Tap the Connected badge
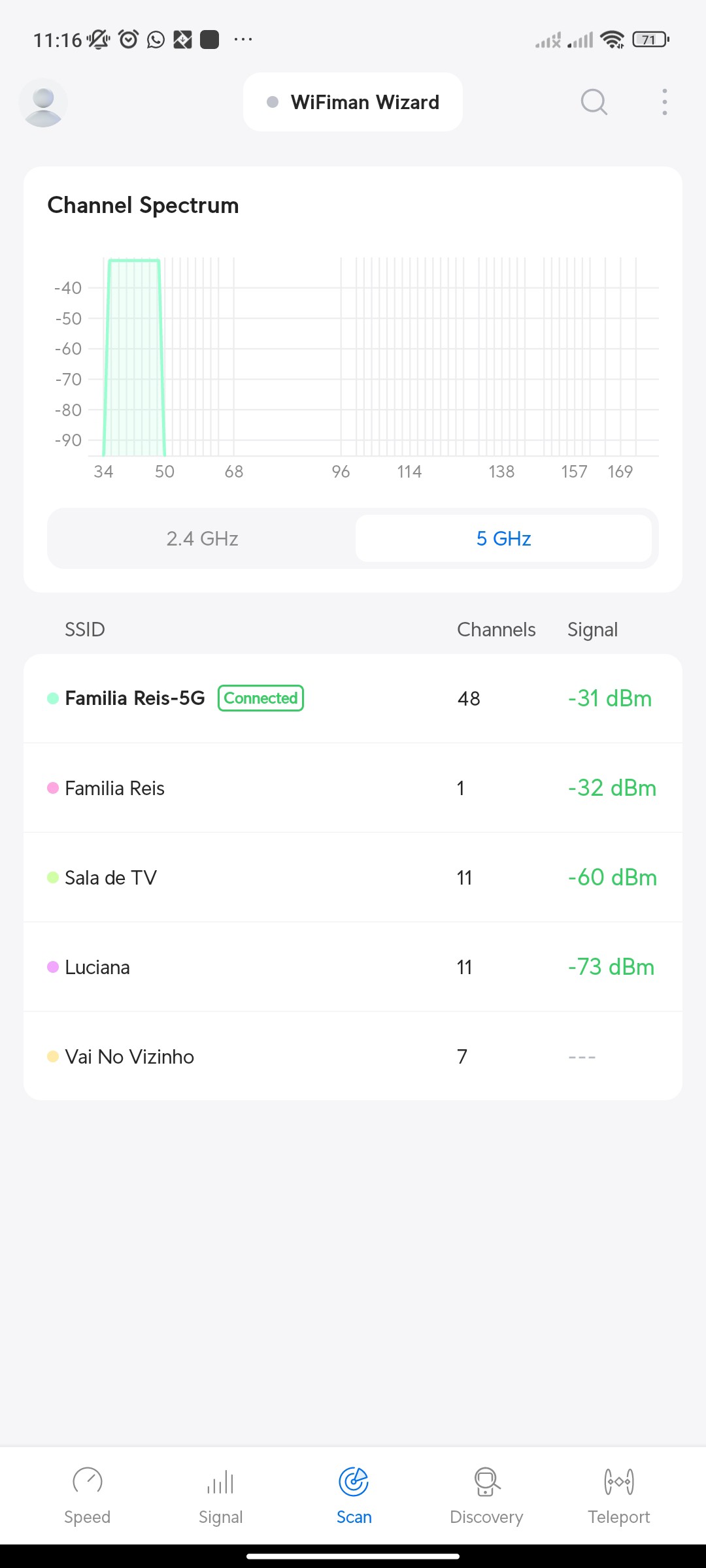This screenshot has height=1568, width=706. (x=260, y=698)
